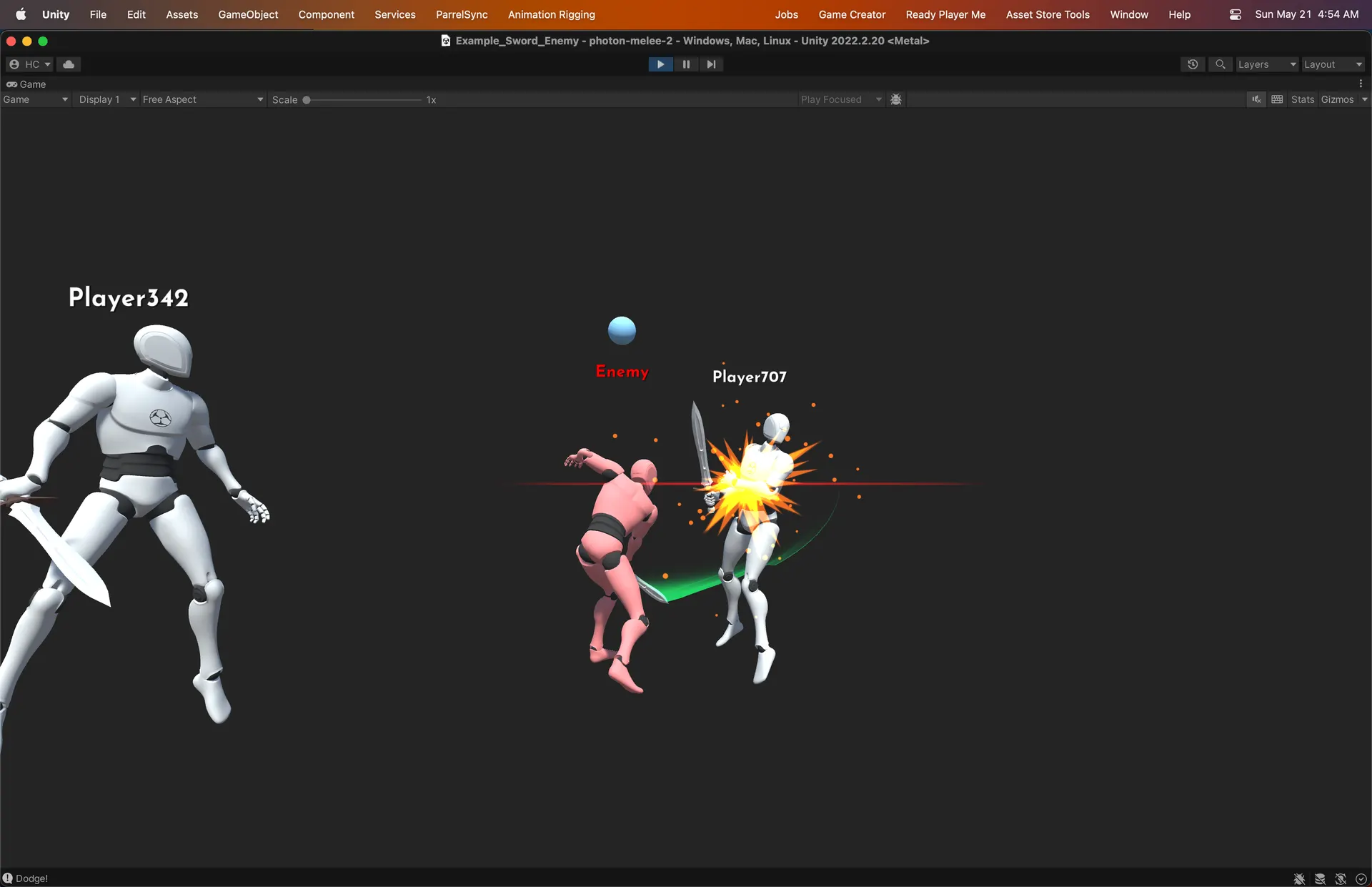Click the Play button in toolbar
Viewport: 1372px width, 887px height.
(660, 64)
